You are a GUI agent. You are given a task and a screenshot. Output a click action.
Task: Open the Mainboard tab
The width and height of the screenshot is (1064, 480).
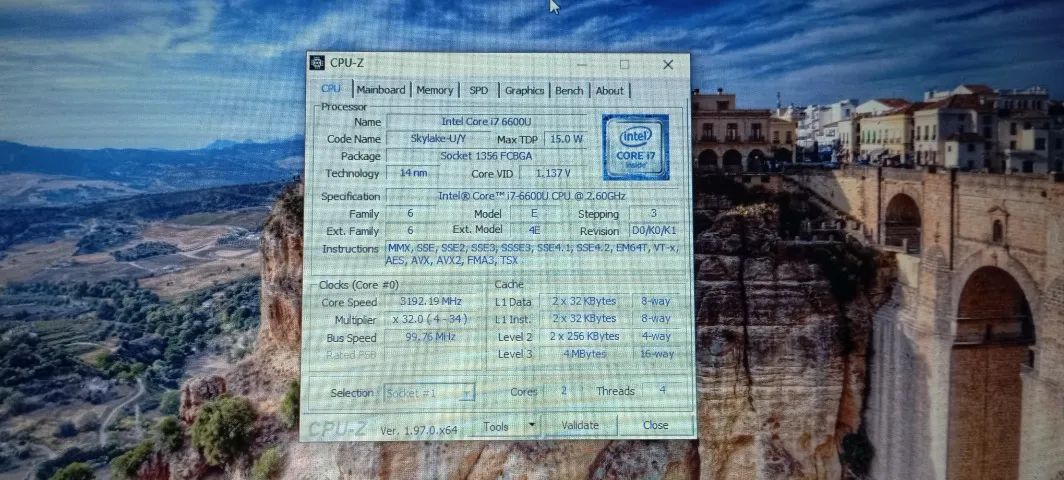point(381,90)
